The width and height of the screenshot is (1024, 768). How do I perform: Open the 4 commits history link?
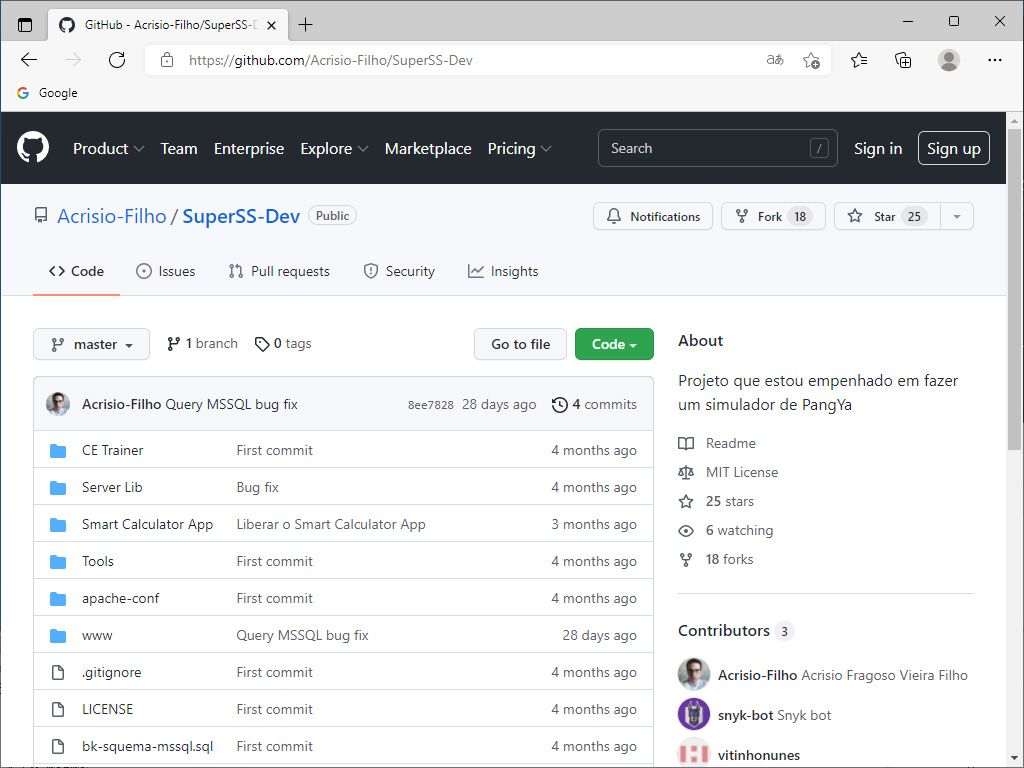coord(594,405)
